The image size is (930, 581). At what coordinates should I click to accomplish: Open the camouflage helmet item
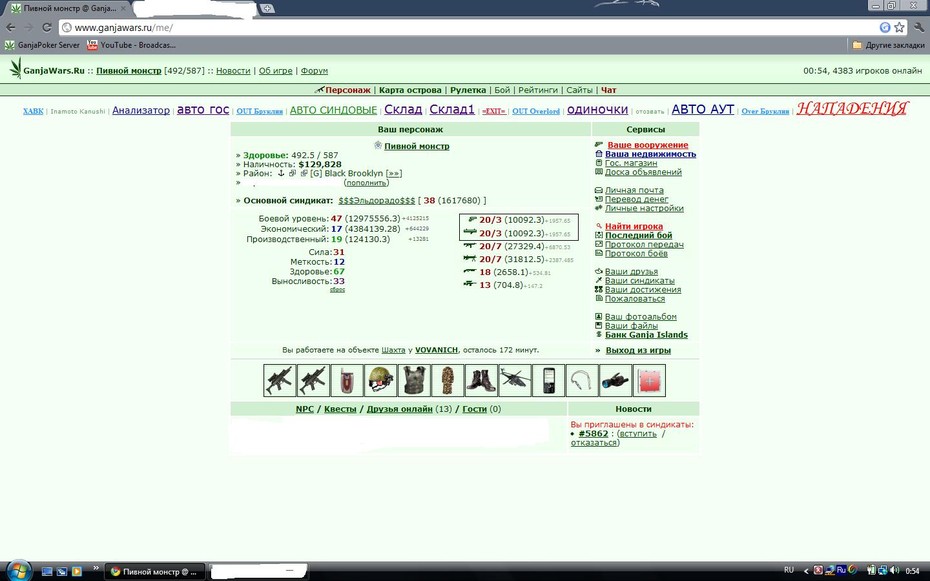pos(380,381)
